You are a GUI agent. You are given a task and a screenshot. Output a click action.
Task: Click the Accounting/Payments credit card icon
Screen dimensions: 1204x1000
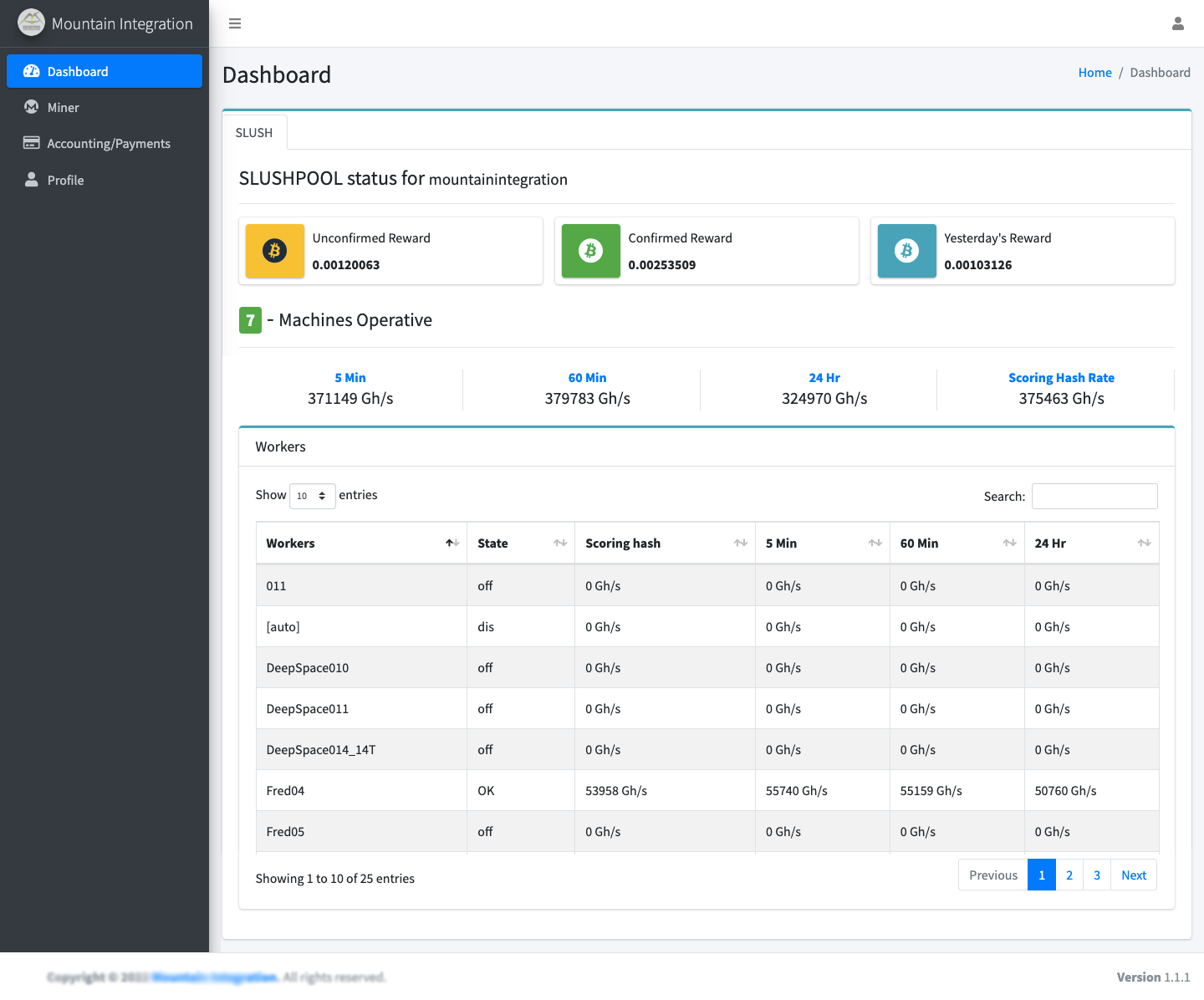tap(32, 143)
